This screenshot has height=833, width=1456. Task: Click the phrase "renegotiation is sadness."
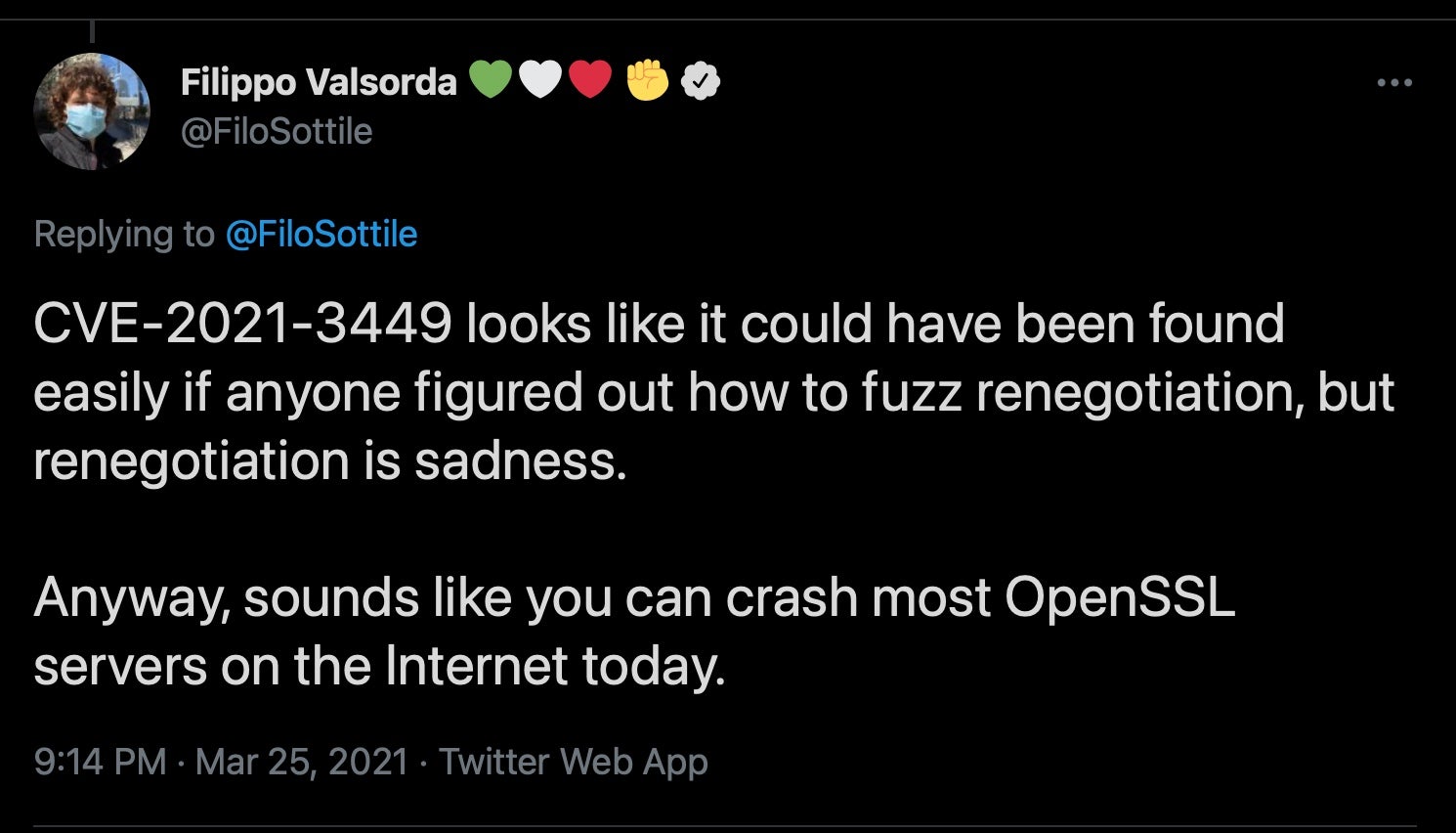(329, 460)
